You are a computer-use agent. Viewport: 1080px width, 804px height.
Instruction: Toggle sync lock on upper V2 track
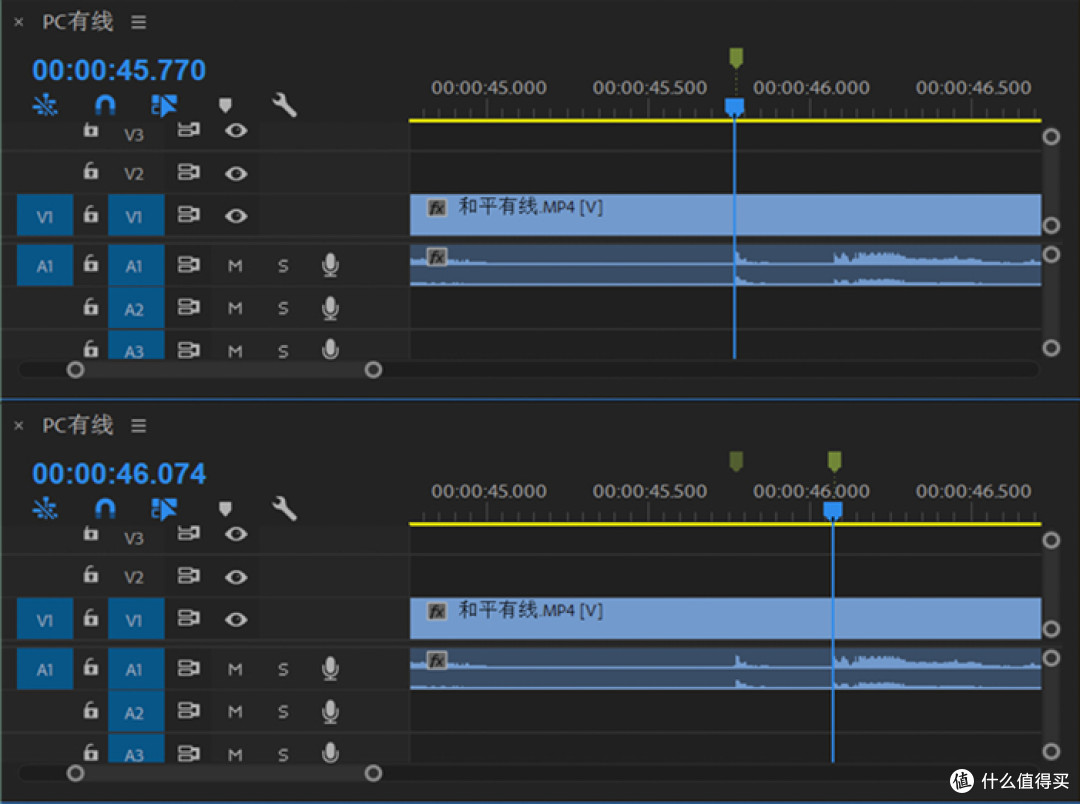[189, 172]
